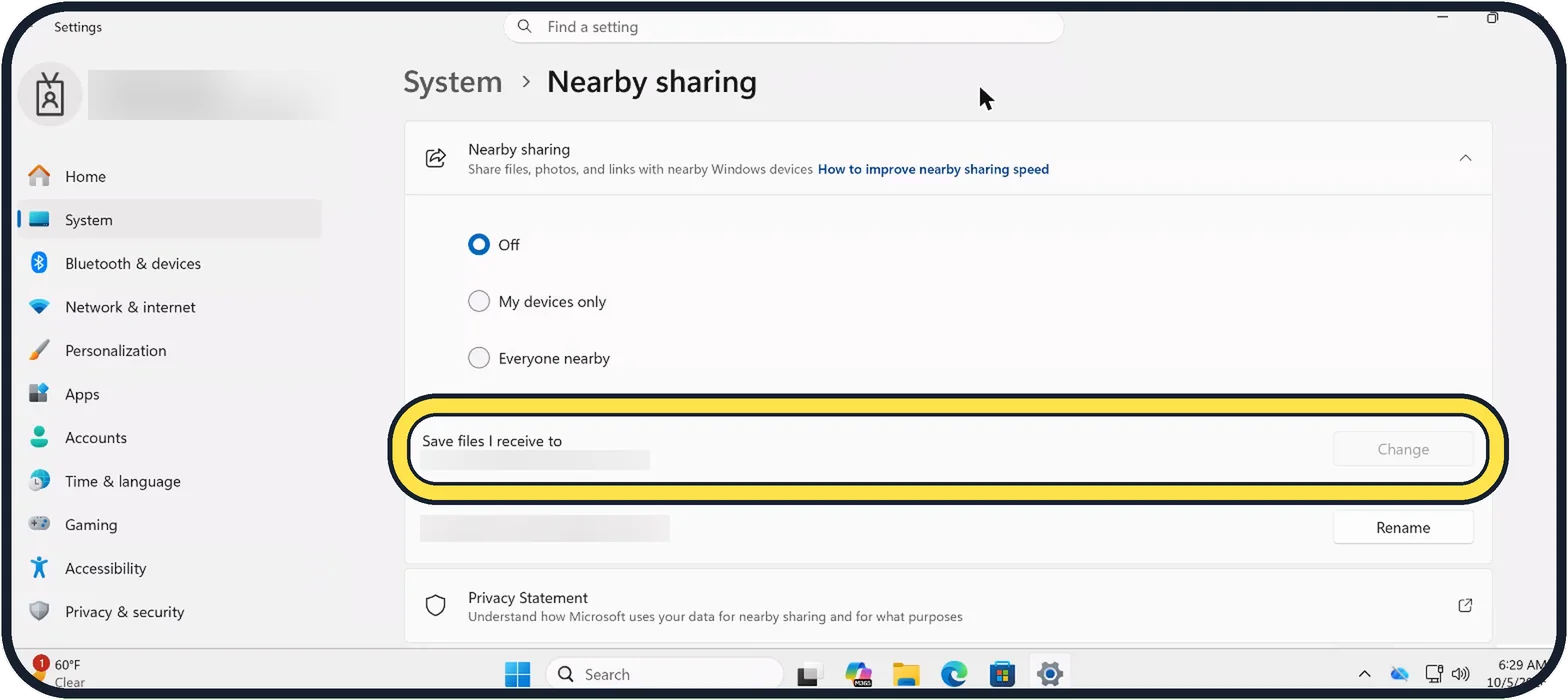
Task: Open the Windows Start menu
Action: (x=518, y=674)
